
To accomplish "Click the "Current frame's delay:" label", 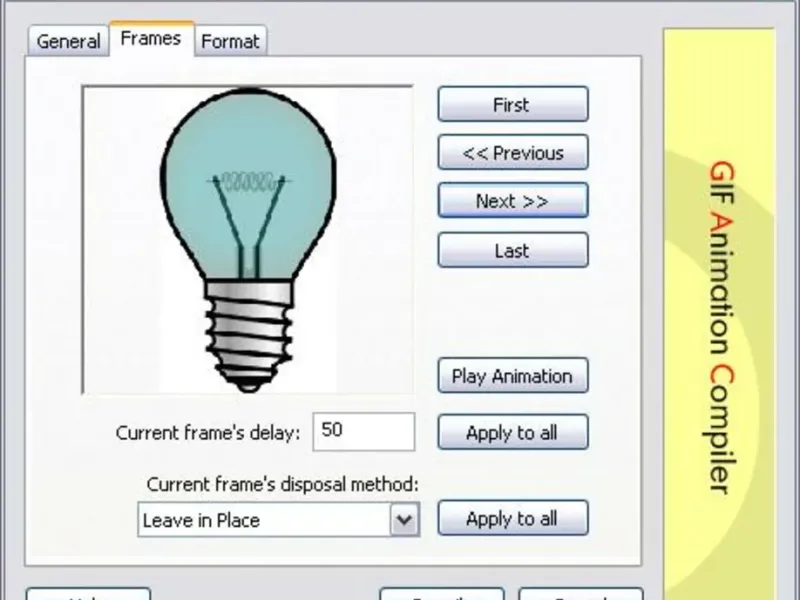I will (x=207, y=433).
